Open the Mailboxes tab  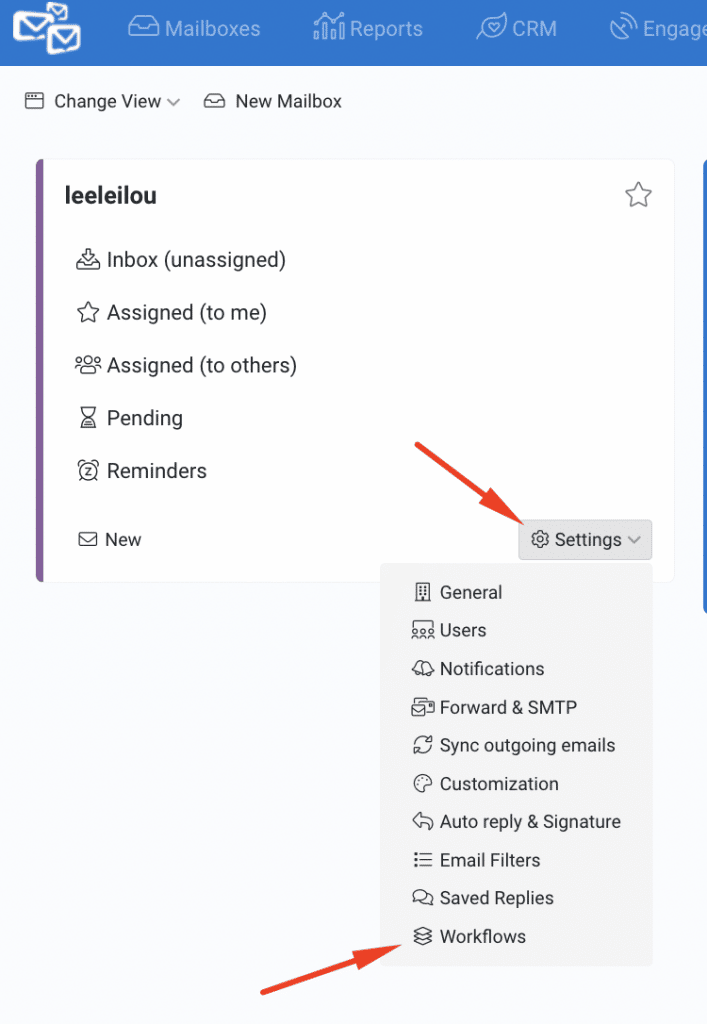[x=194, y=28]
